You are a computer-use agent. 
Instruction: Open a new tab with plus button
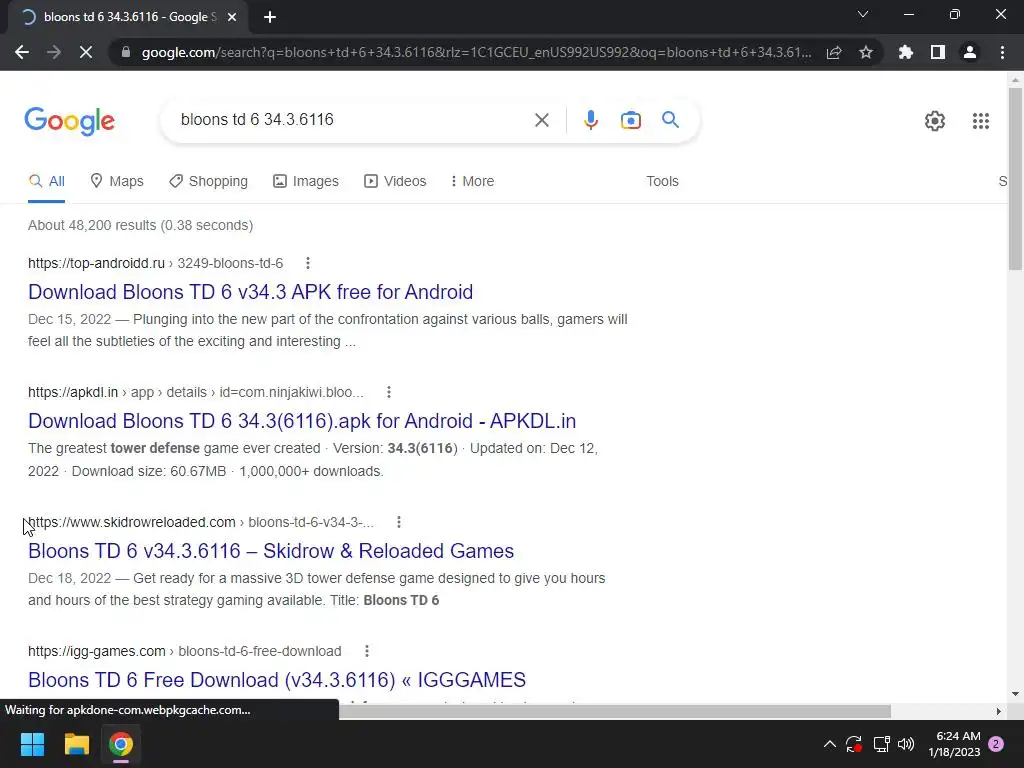270,17
